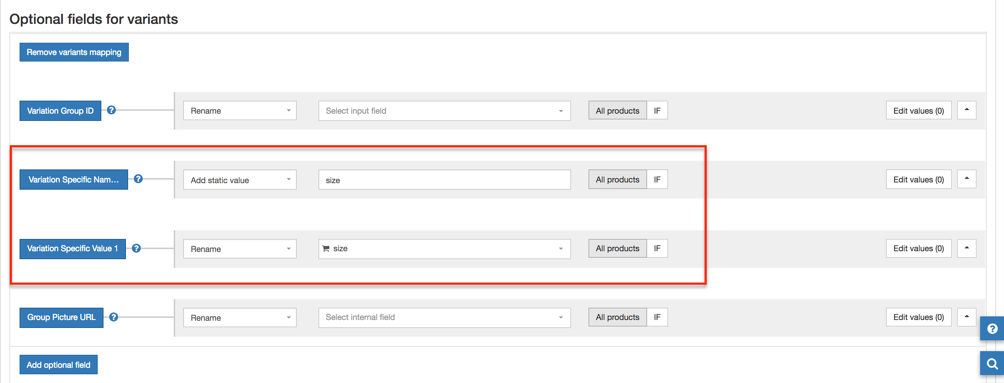
Task: Select IF condition for Variation Specific Name
Action: [657, 180]
